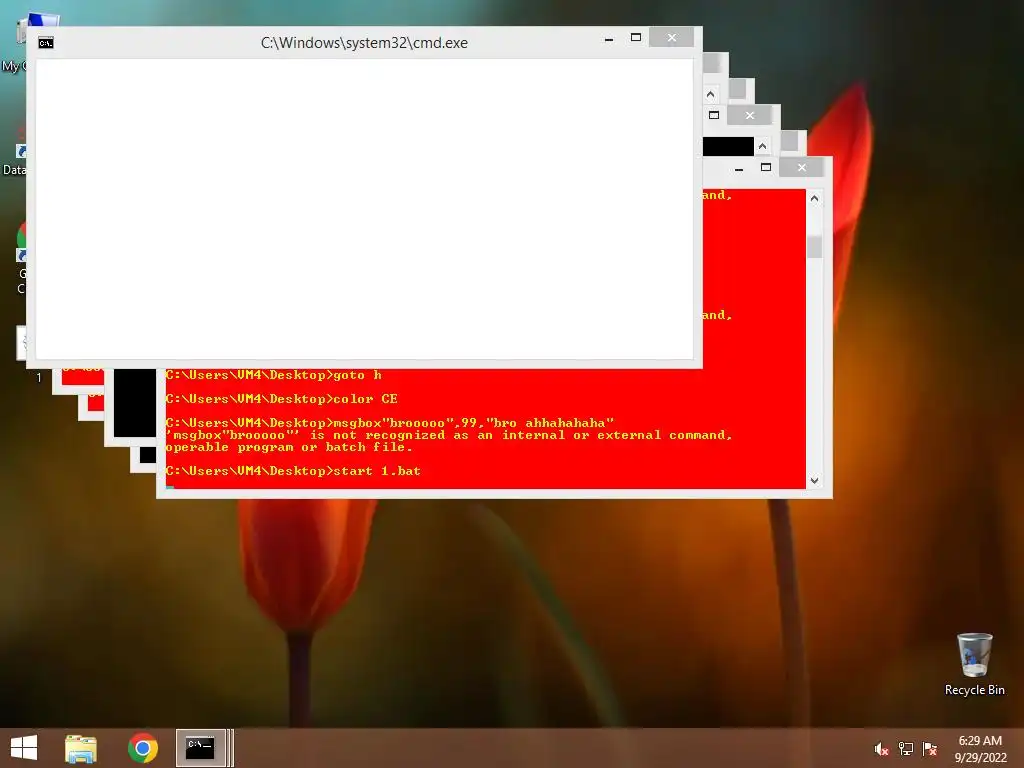The height and width of the screenshot is (768, 1024).
Task: Click the red window's scroll up arrow
Action: 814,198
